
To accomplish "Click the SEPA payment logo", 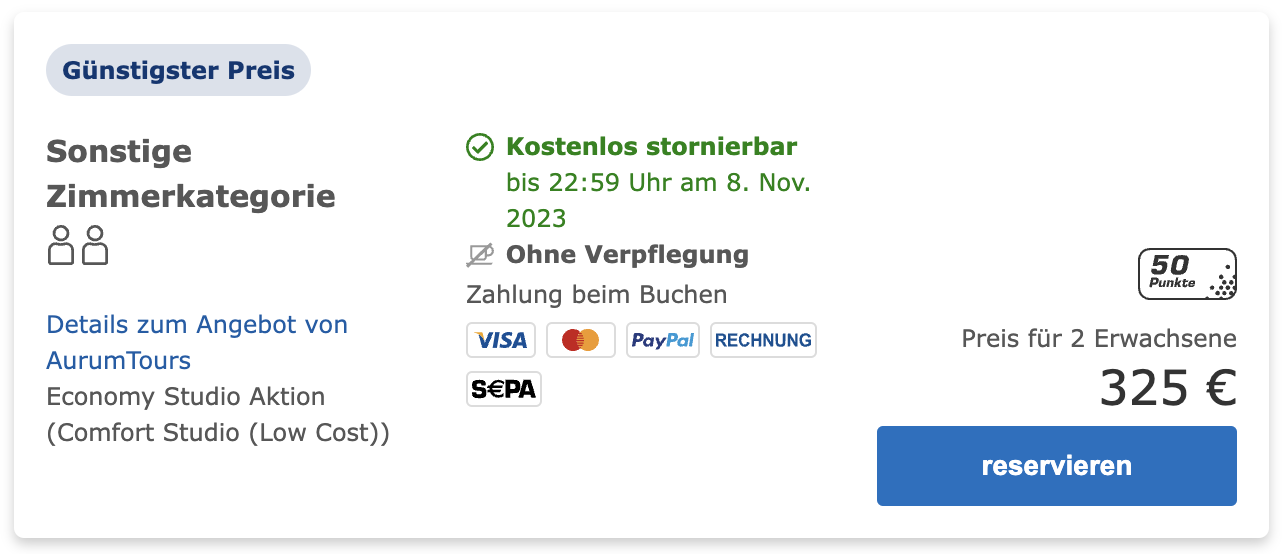I will pyautogui.click(x=504, y=389).
